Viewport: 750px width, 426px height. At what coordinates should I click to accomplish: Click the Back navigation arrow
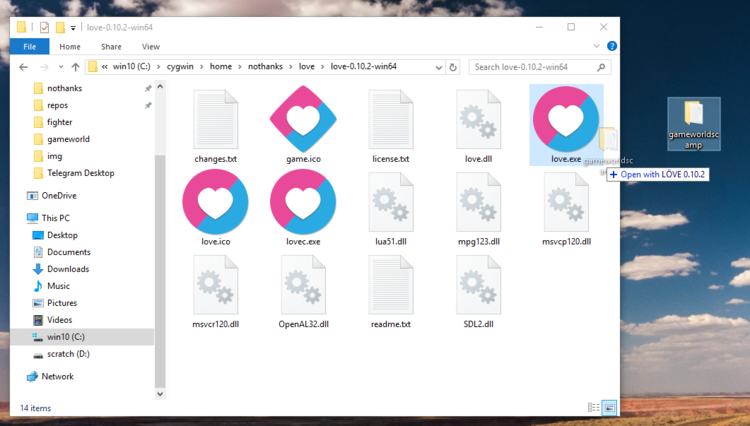(x=23, y=67)
